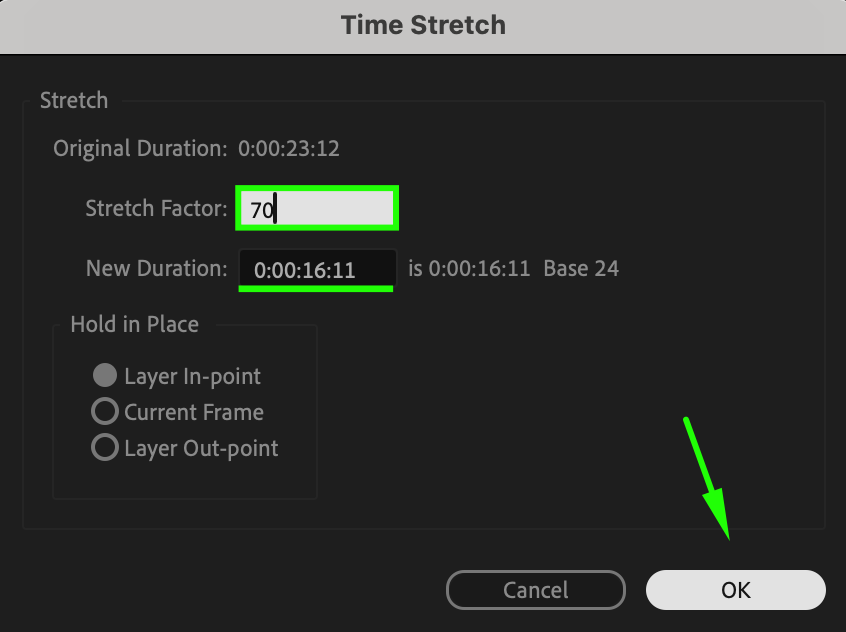The width and height of the screenshot is (846, 632).
Task: Click the New Duration timecode field
Action: [317, 269]
